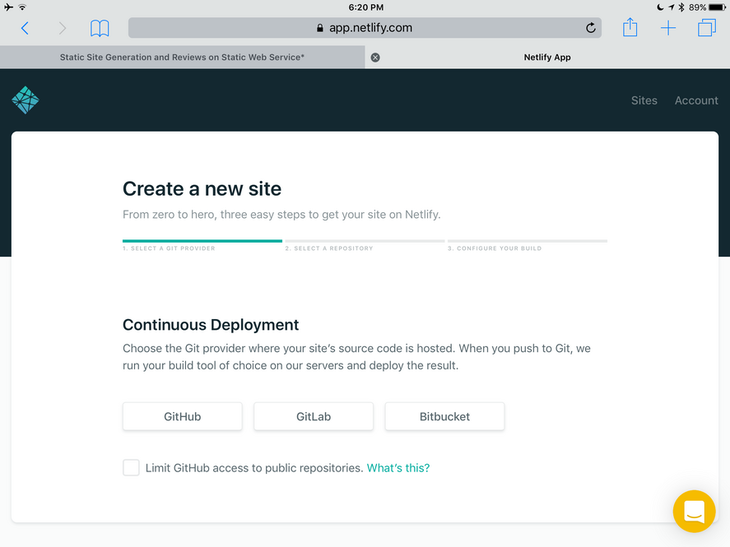Open the yellow chat support bubble
730x547 pixels.
click(694, 511)
